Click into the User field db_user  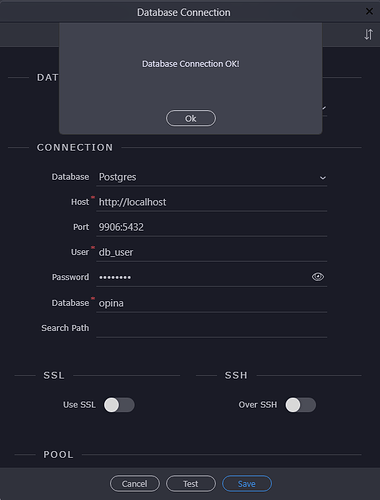click(212, 252)
